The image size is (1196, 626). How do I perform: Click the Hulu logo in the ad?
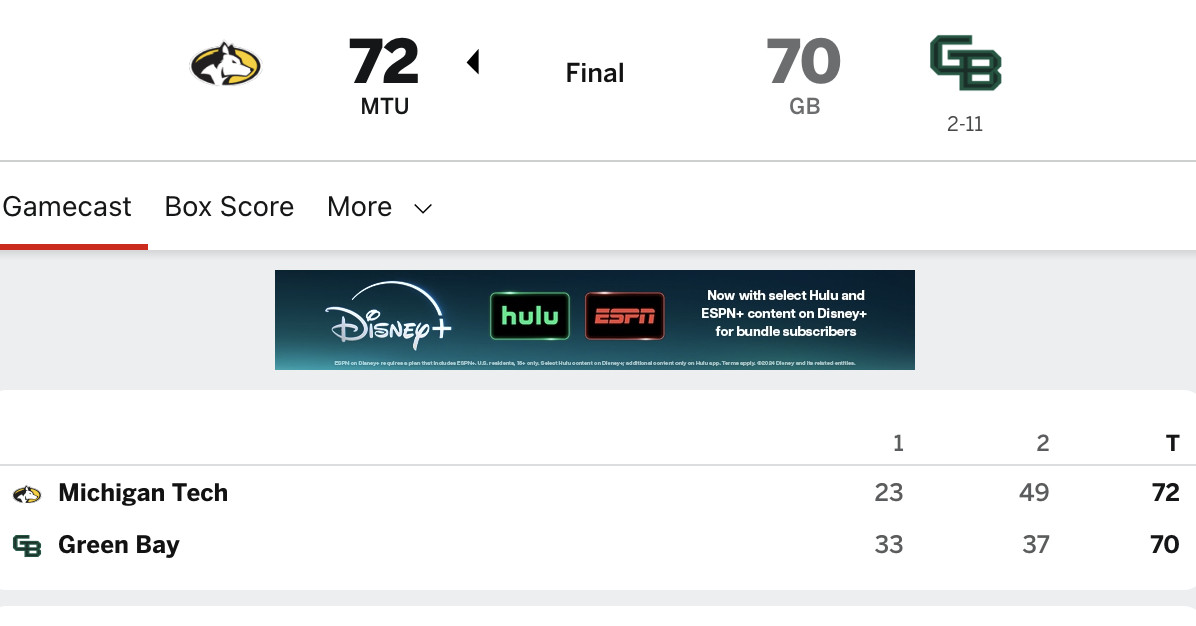point(529,316)
